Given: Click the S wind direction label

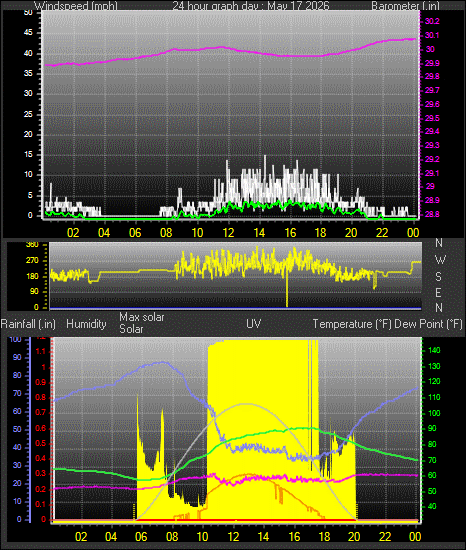Looking at the screenshot, I should coord(438,277).
